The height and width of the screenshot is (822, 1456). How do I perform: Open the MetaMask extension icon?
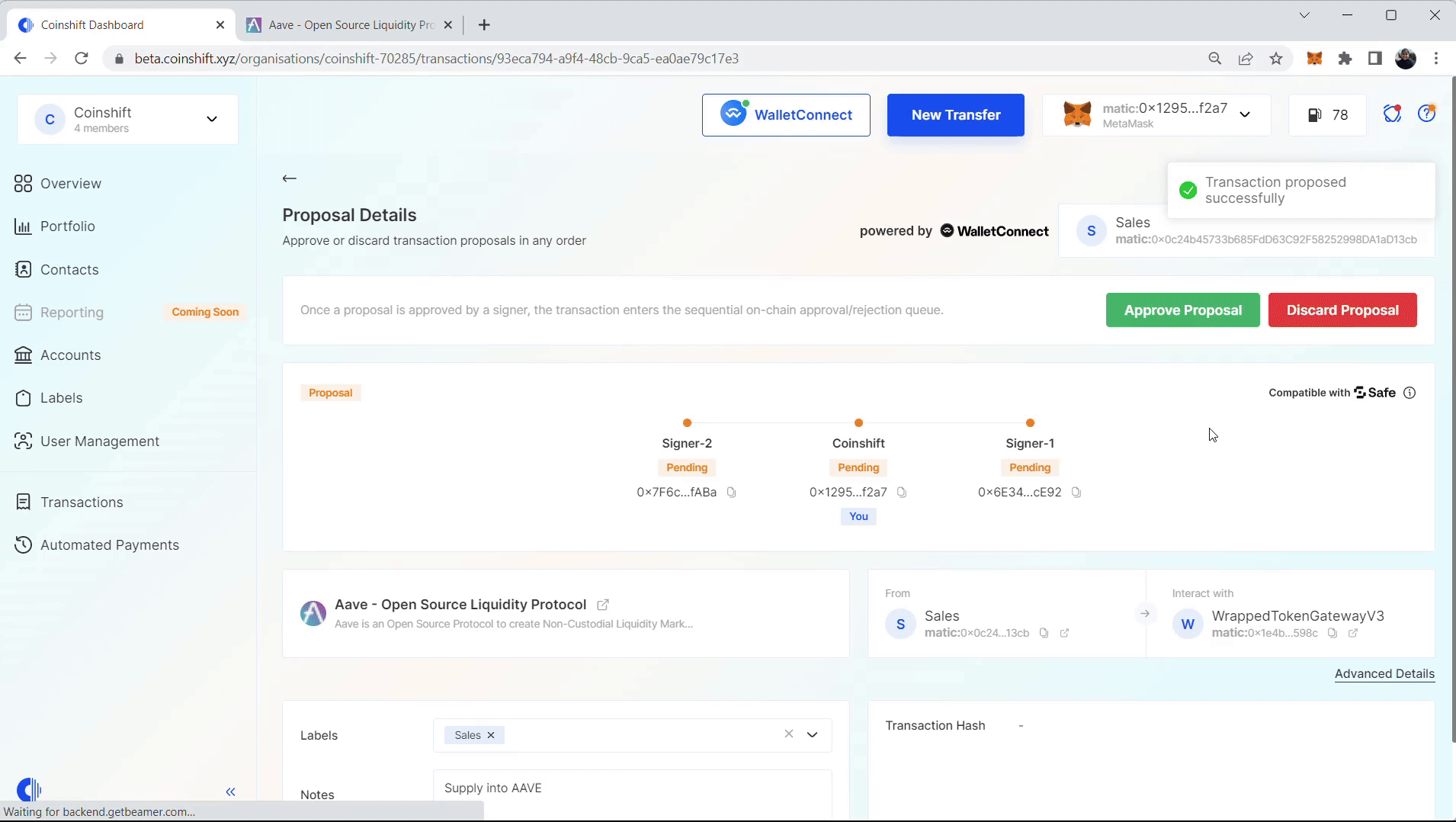[x=1314, y=59]
